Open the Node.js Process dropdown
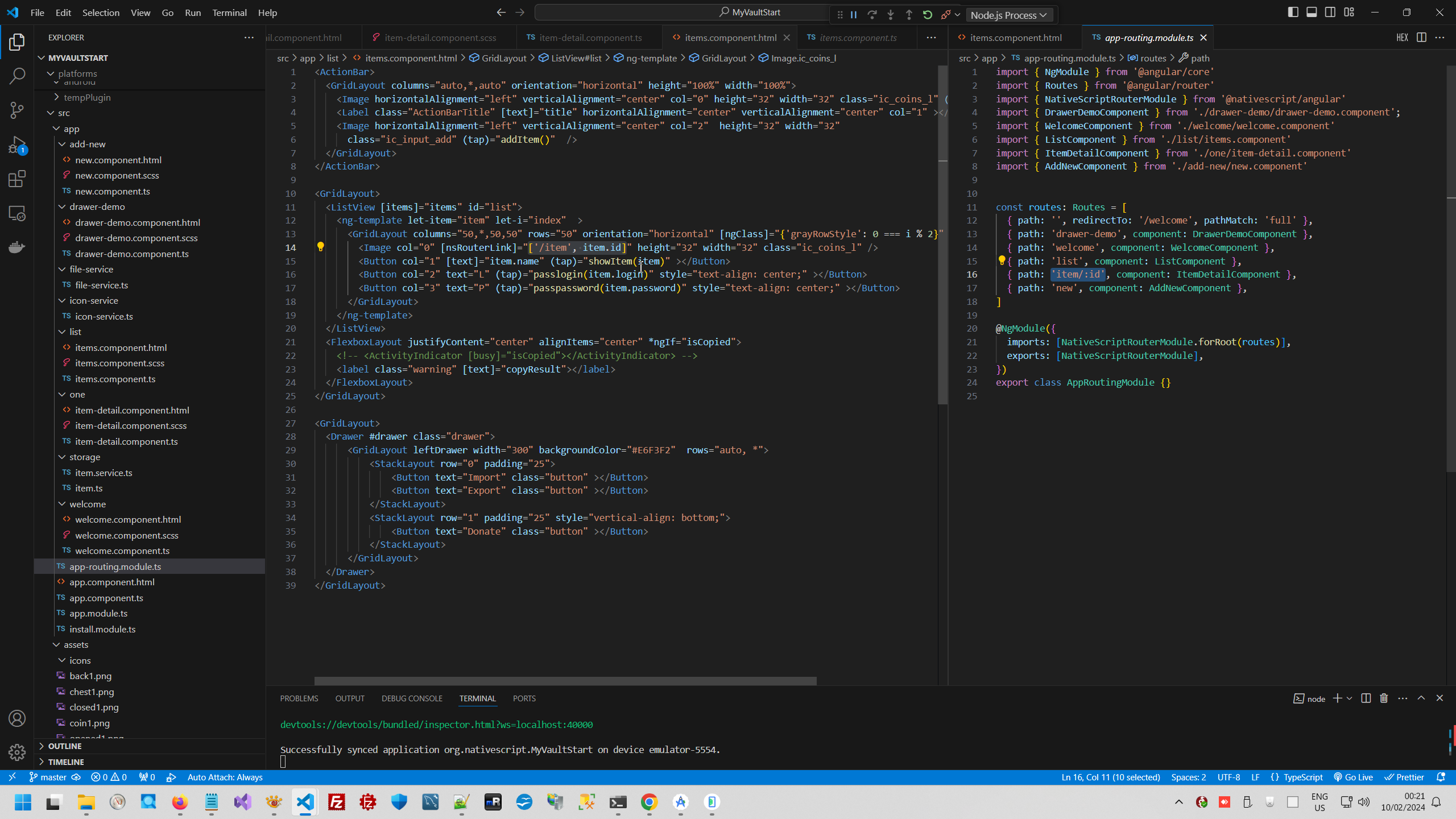Screen dimensions: 1456x819 pos(1008,15)
